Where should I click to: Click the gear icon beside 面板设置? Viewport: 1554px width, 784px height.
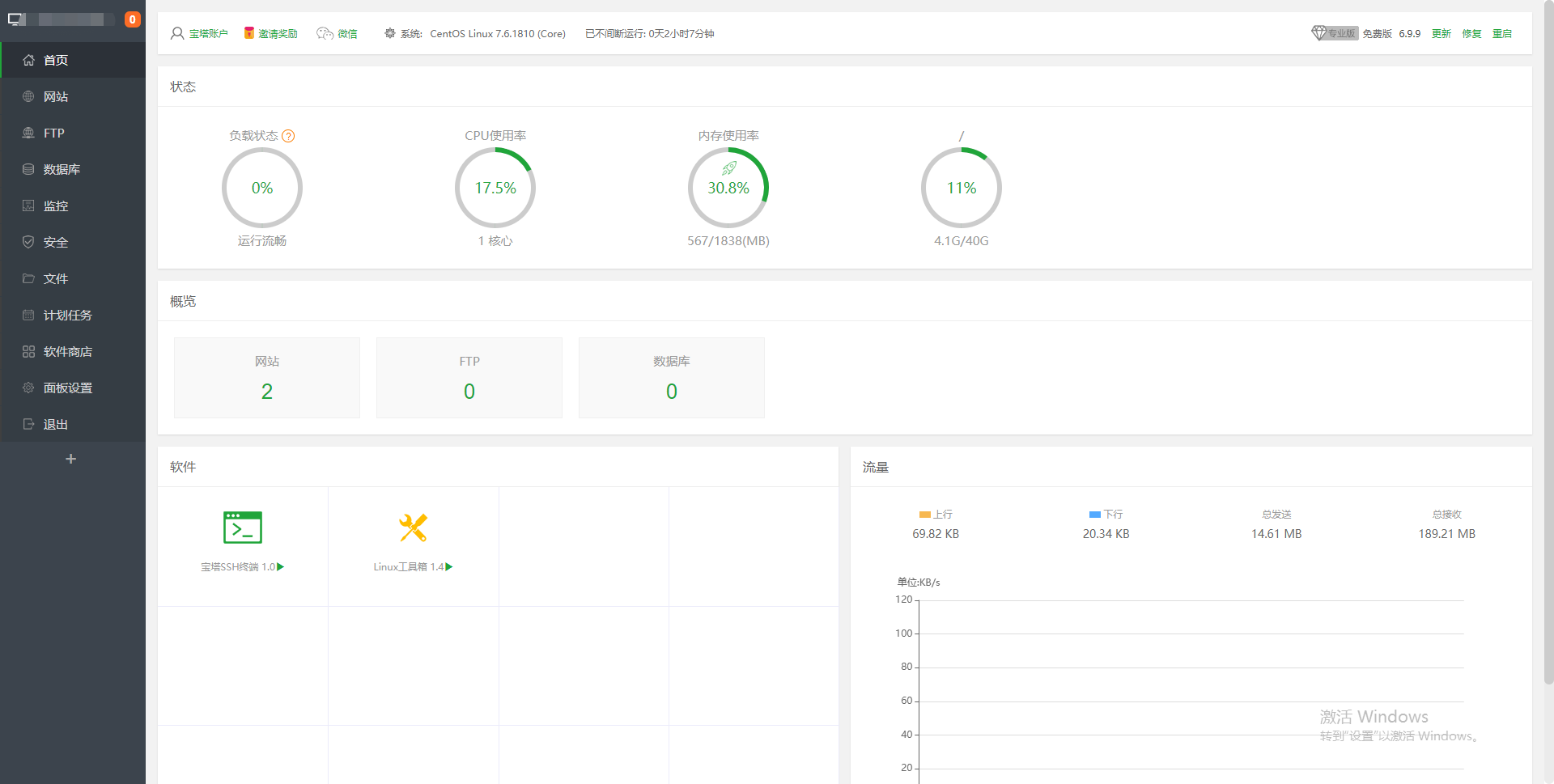(28, 388)
